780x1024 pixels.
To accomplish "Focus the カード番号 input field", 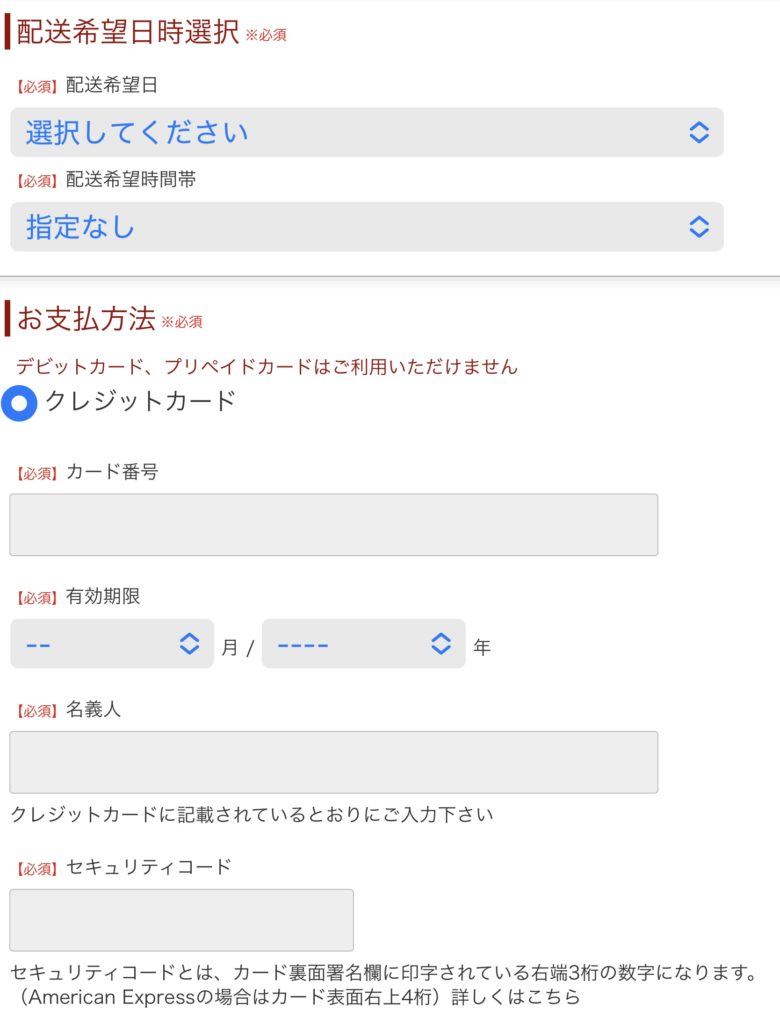I will [333, 524].
